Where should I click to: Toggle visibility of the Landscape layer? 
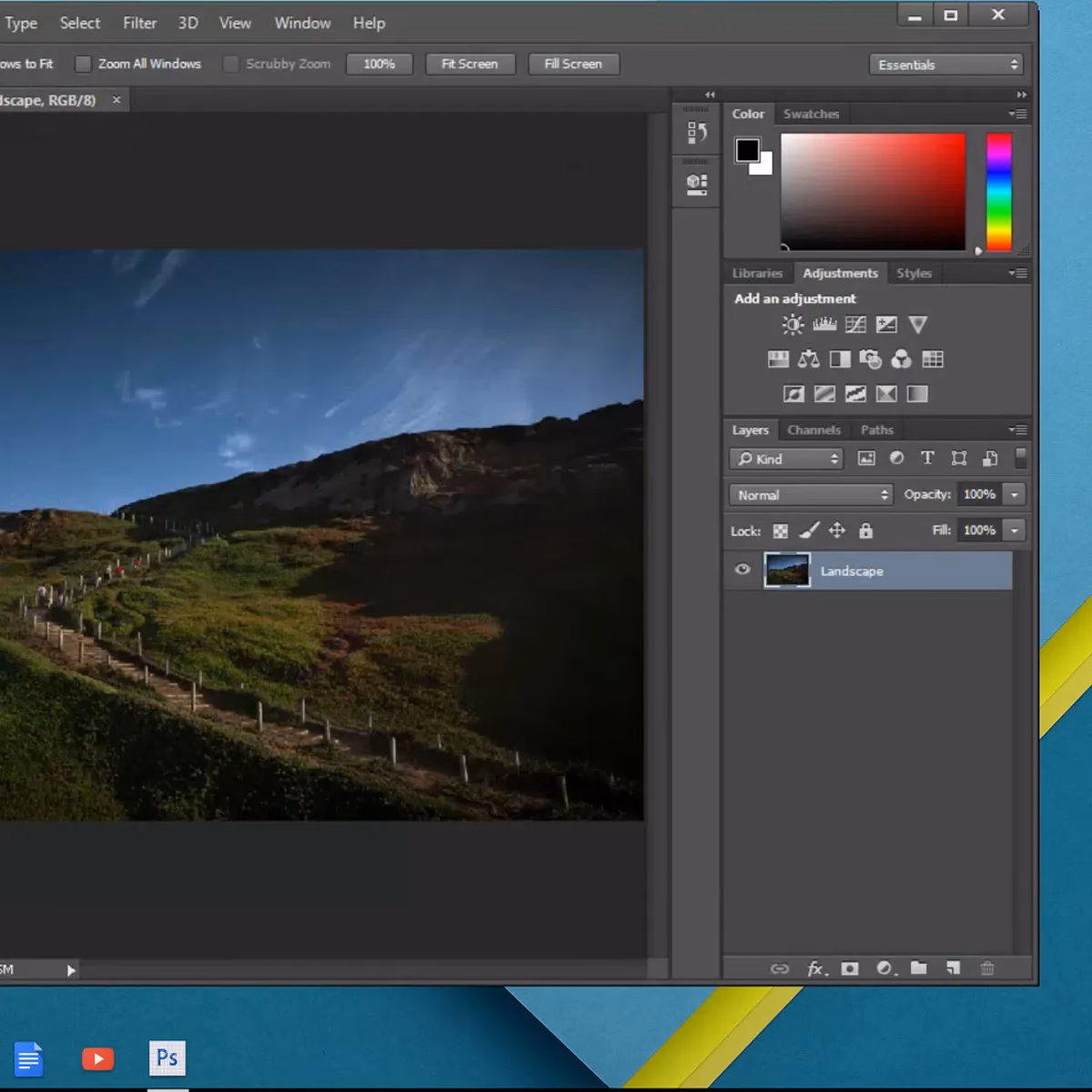coord(743,570)
